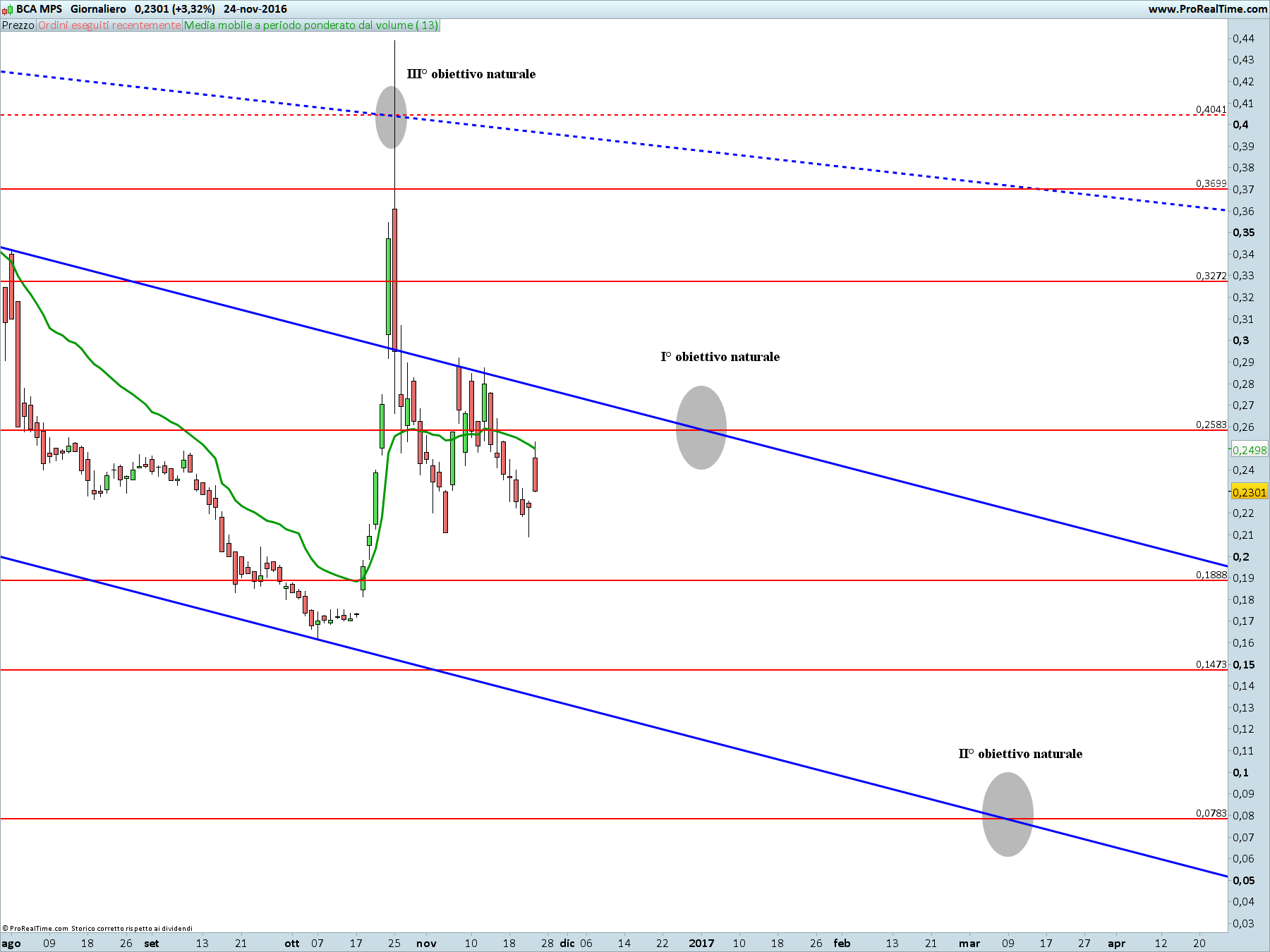Click the last red candlestick on chart
Image resolution: width=1270 pixels, height=952 pixels.
tap(536, 474)
